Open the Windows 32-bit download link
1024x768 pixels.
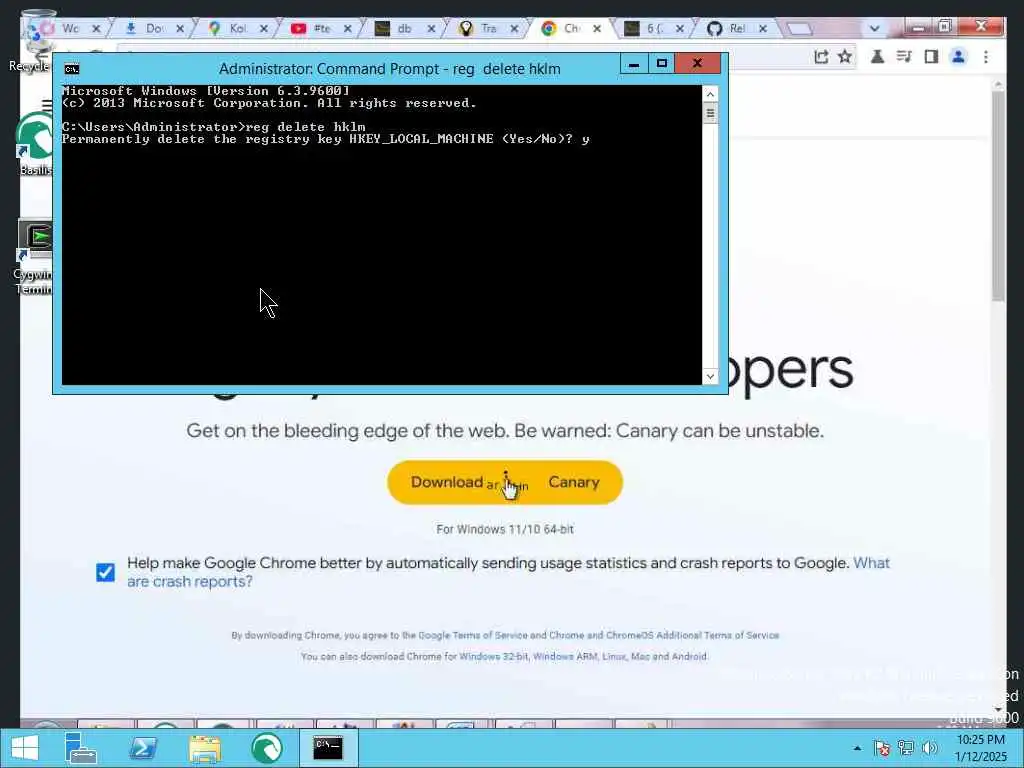point(494,656)
